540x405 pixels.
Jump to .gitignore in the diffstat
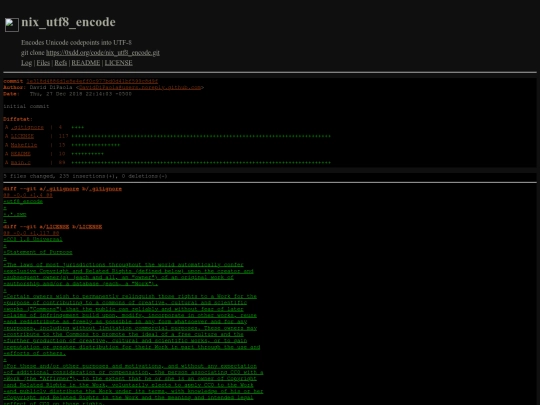pyautogui.click(x=27, y=127)
